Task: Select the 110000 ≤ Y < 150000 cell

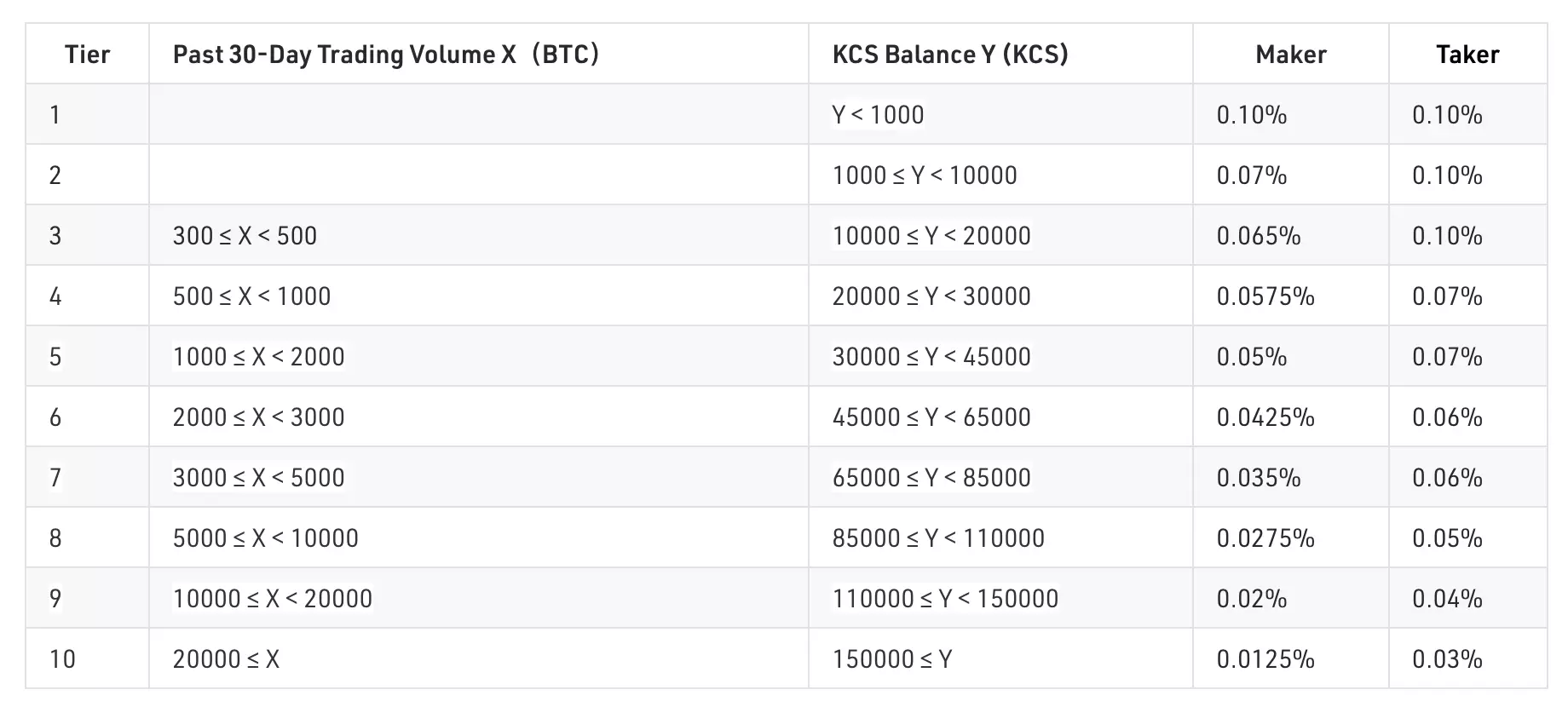Action: tap(945, 599)
